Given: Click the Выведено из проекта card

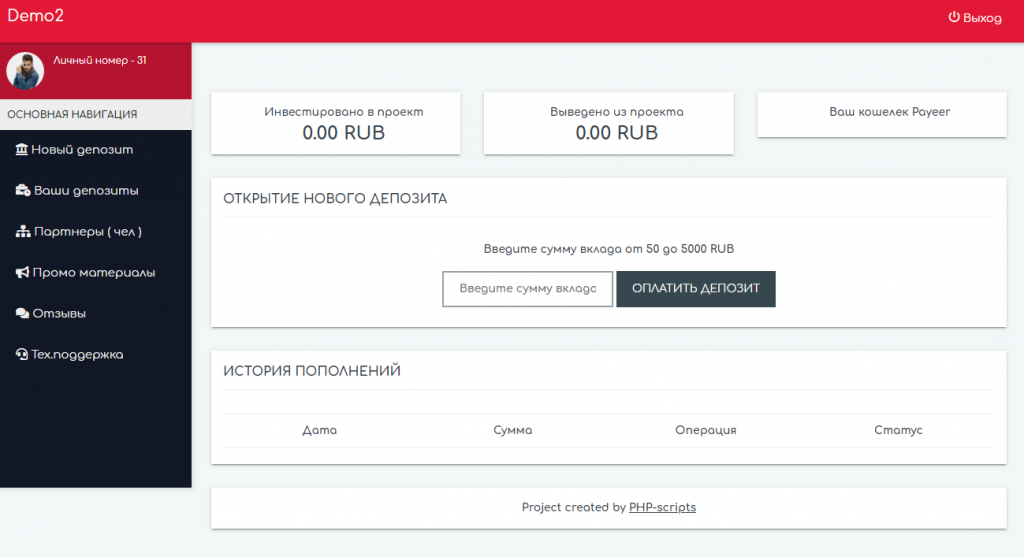Looking at the screenshot, I should [x=609, y=123].
